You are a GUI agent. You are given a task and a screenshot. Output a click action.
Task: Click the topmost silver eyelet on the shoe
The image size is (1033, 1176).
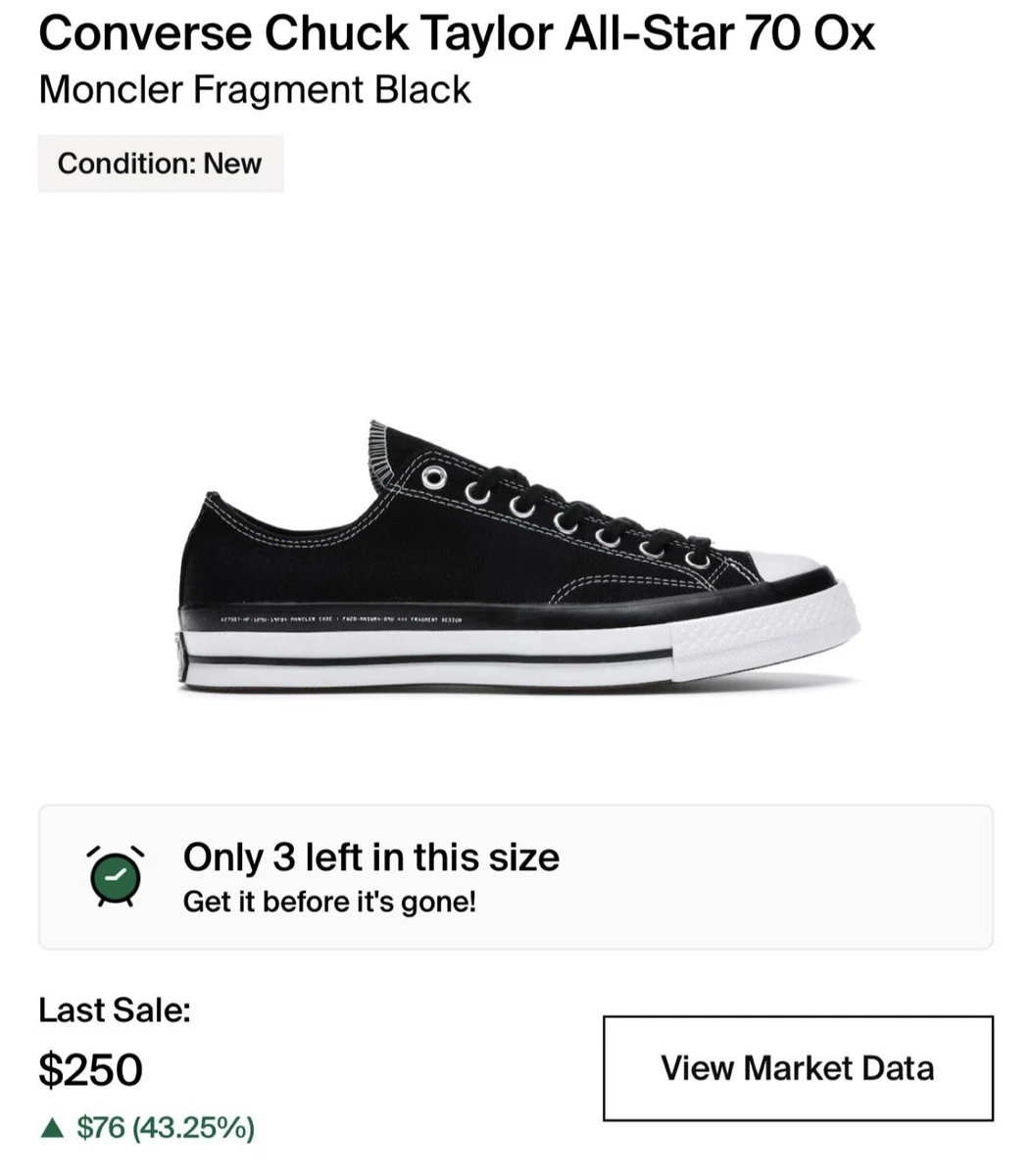tap(432, 476)
